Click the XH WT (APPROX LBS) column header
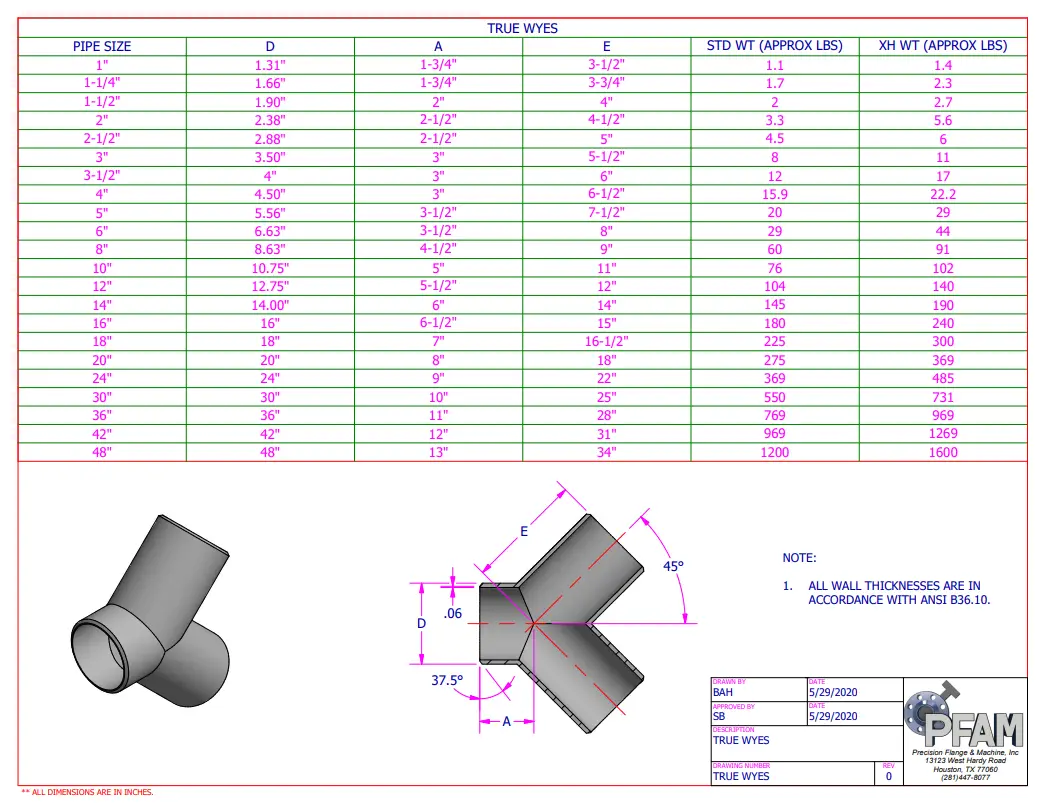Screen dimensions: 1044x803 pos(942,46)
